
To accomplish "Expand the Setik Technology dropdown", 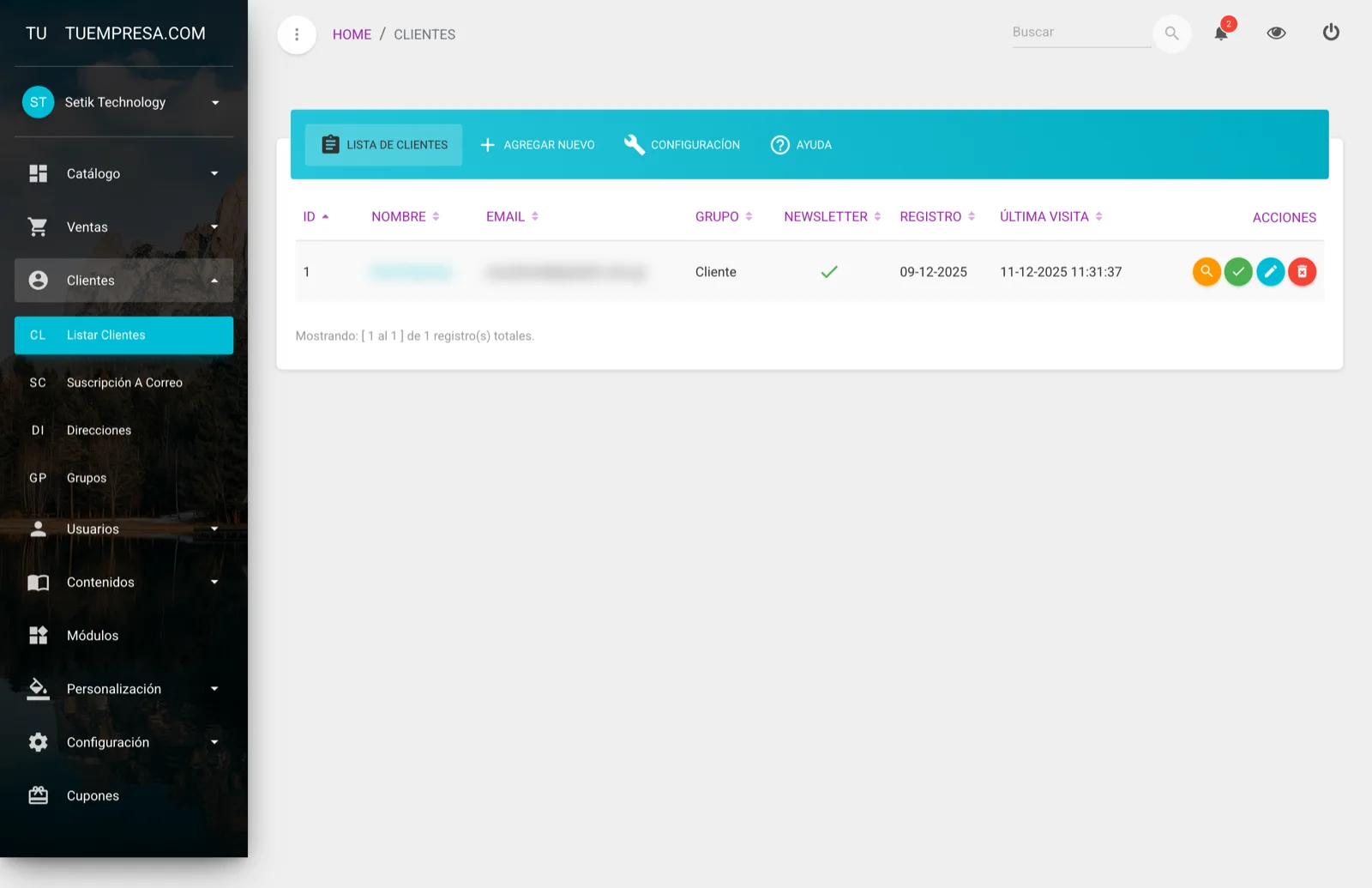I will pyautogui.click(x=215, y=103).
